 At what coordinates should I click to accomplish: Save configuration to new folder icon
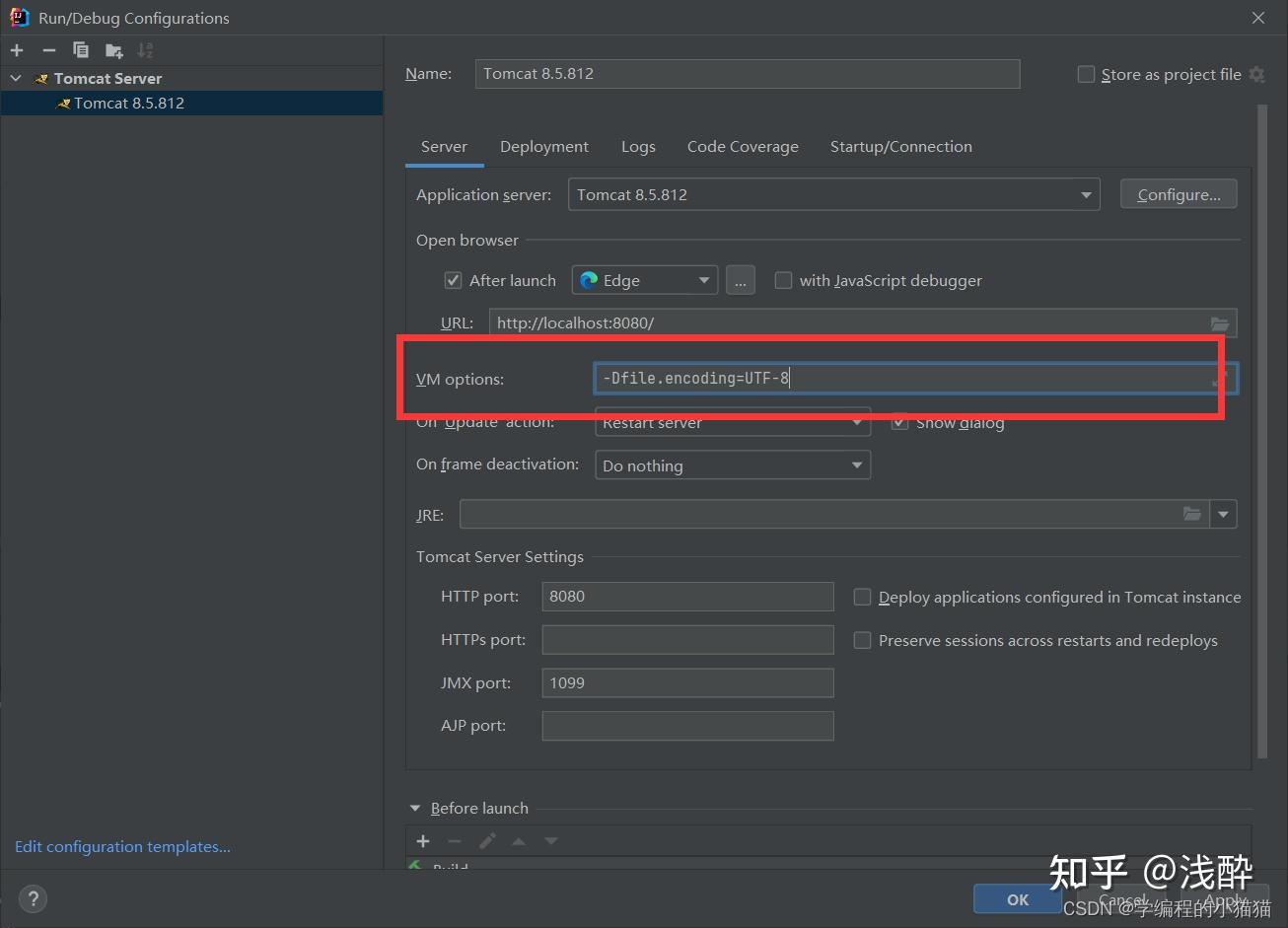[113, 50]
